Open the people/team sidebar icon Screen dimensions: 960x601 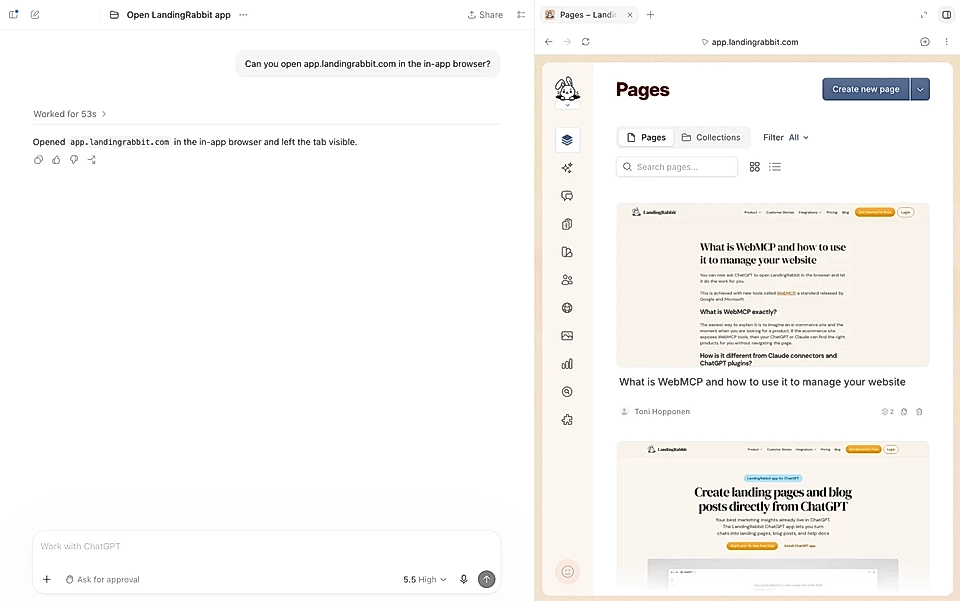(568, 280)
